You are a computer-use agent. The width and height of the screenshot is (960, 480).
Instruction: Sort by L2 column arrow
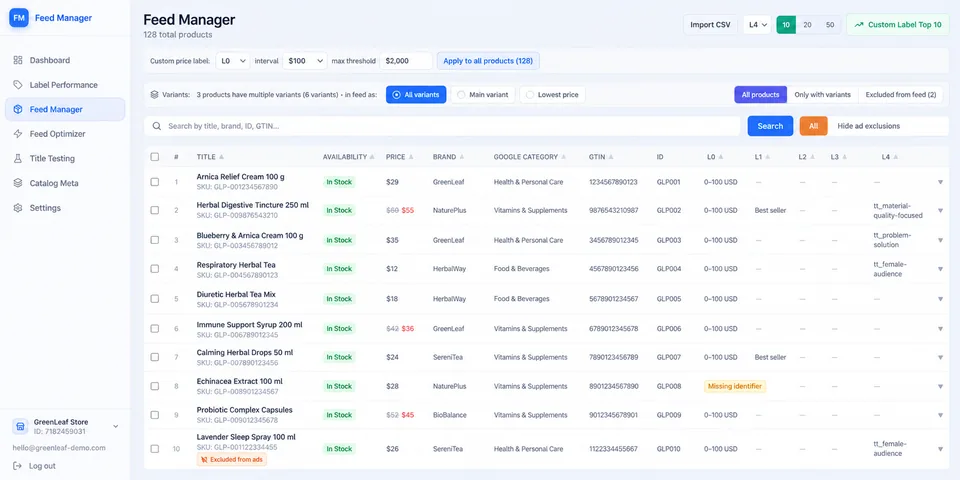pyautogui.click(x=812, y=157)
